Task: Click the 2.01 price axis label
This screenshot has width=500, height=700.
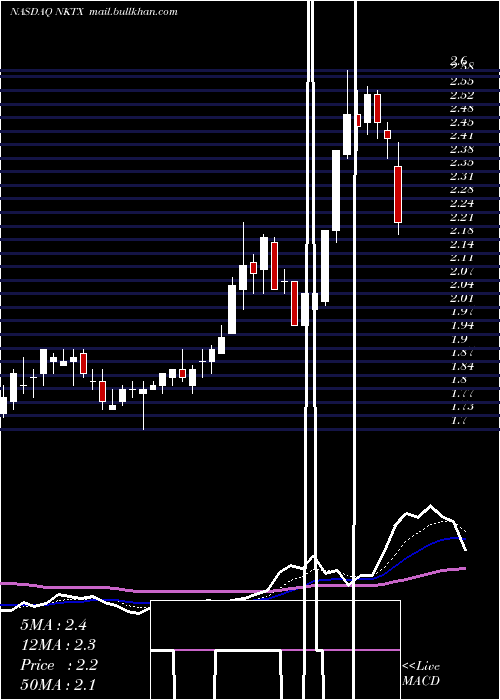Action: [x=462, y=298]
